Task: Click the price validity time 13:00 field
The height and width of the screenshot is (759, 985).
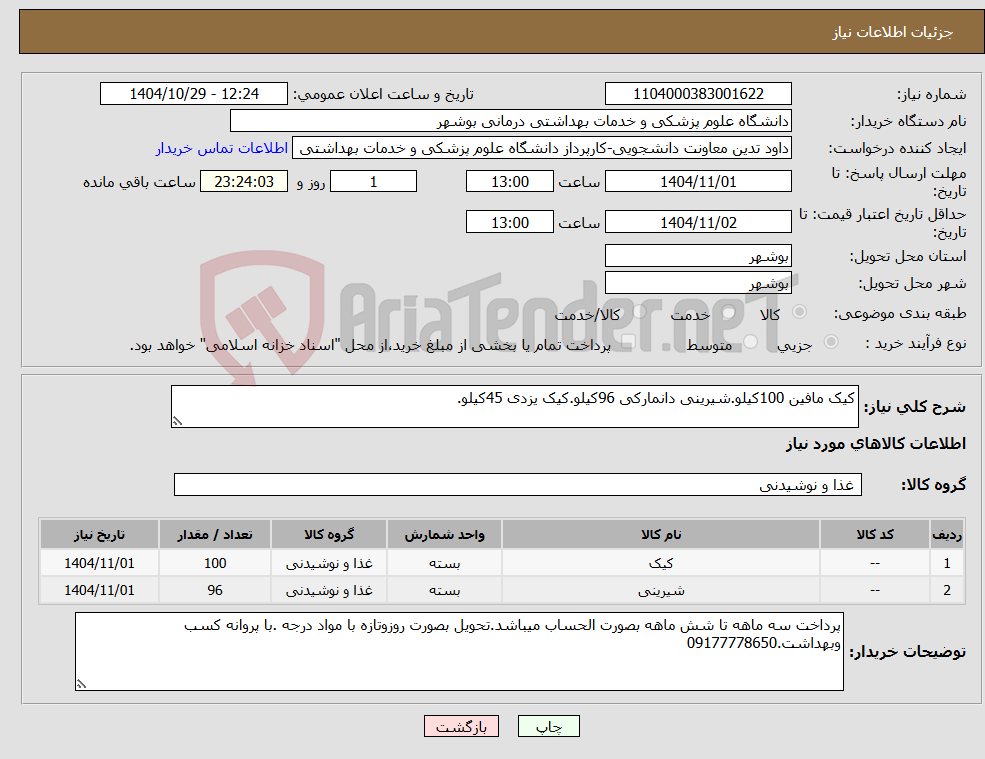Action: (x=509, y=222)
